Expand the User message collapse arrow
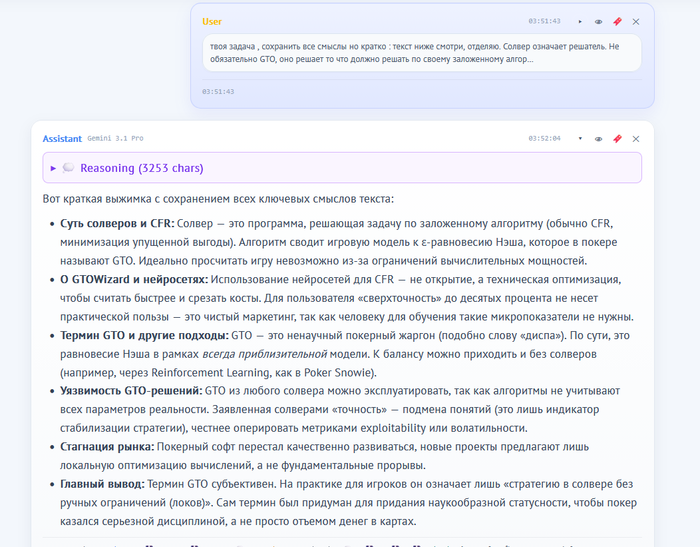Screen dimensions: 700x547 click(580, 21)
